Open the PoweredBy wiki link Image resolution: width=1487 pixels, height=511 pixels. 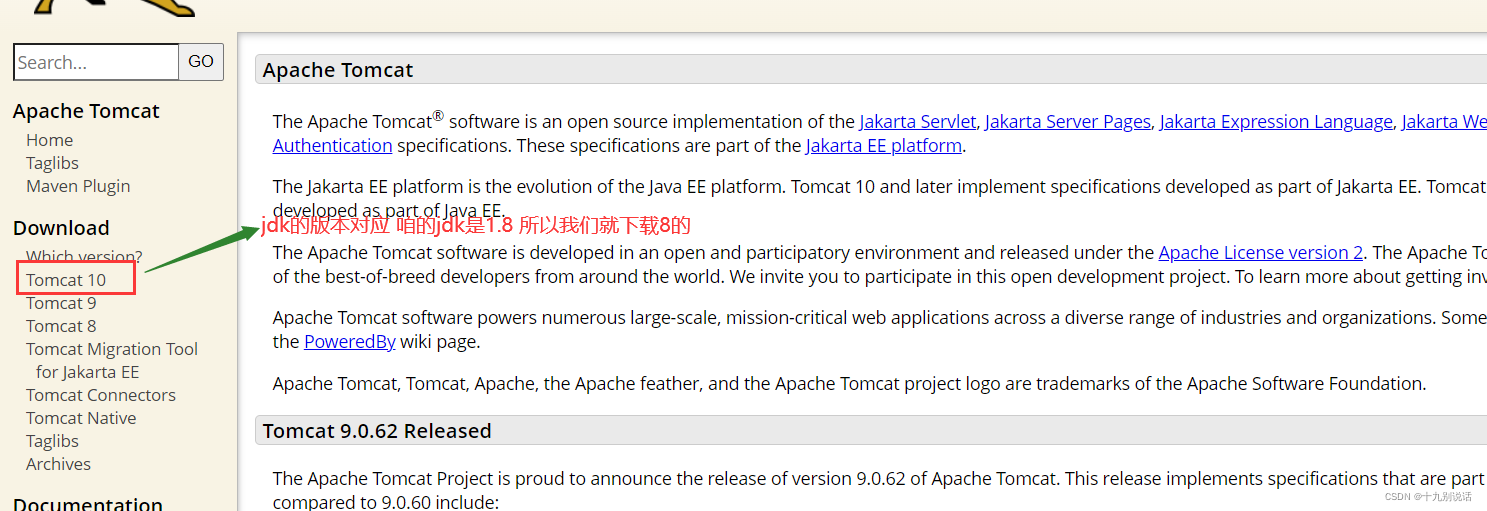coord(350,342)
